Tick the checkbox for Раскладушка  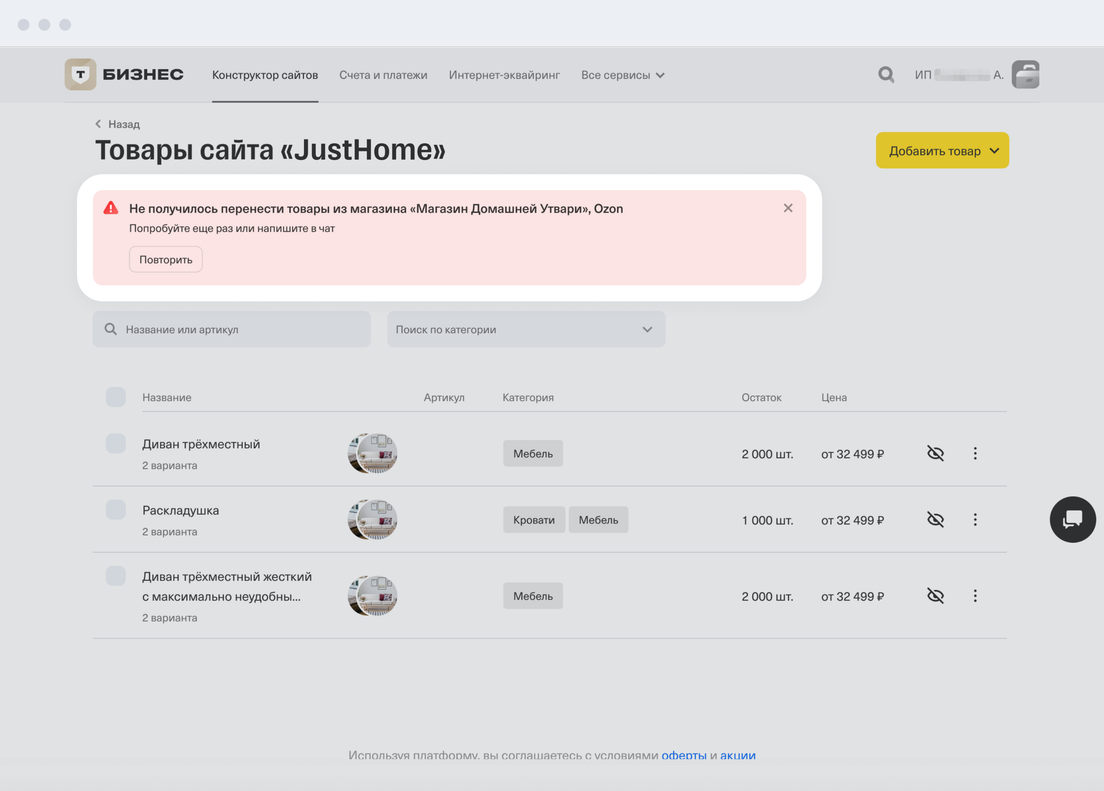pyautogui.click(x=116, y=510)
